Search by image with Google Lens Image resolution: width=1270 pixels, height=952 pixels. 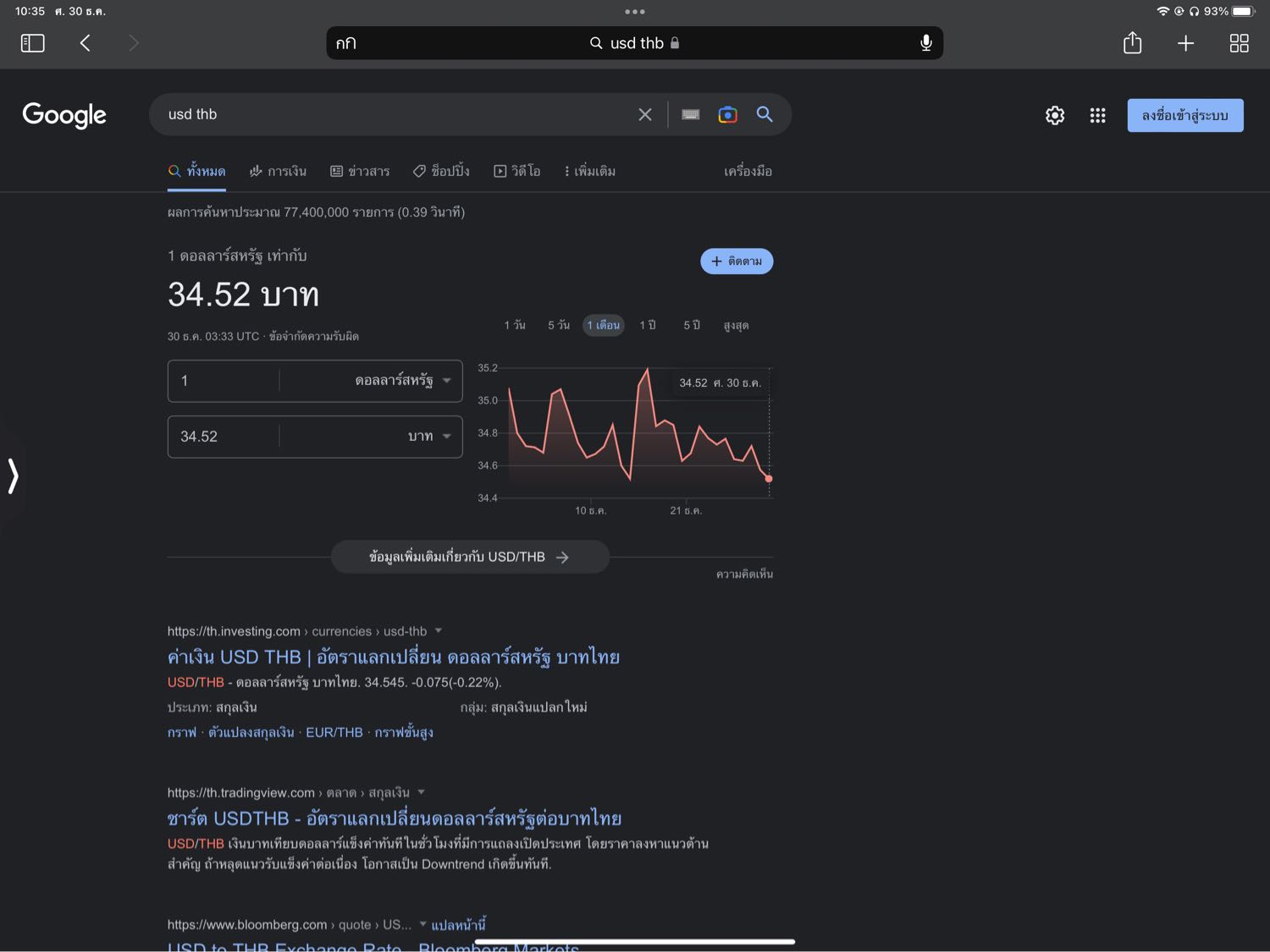pos(727,114)
